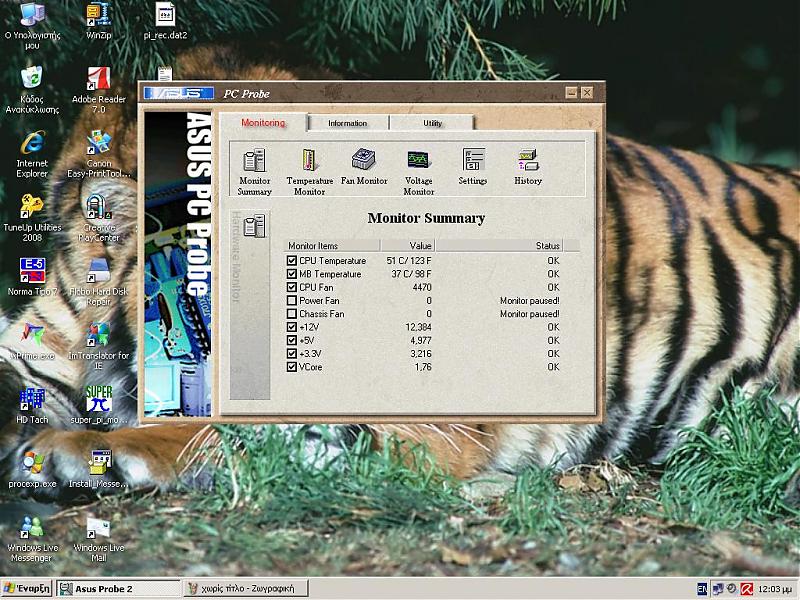
Task: Switch to the Paint (Ζωγραφική) taskbar button
Action: click(246, 589)
